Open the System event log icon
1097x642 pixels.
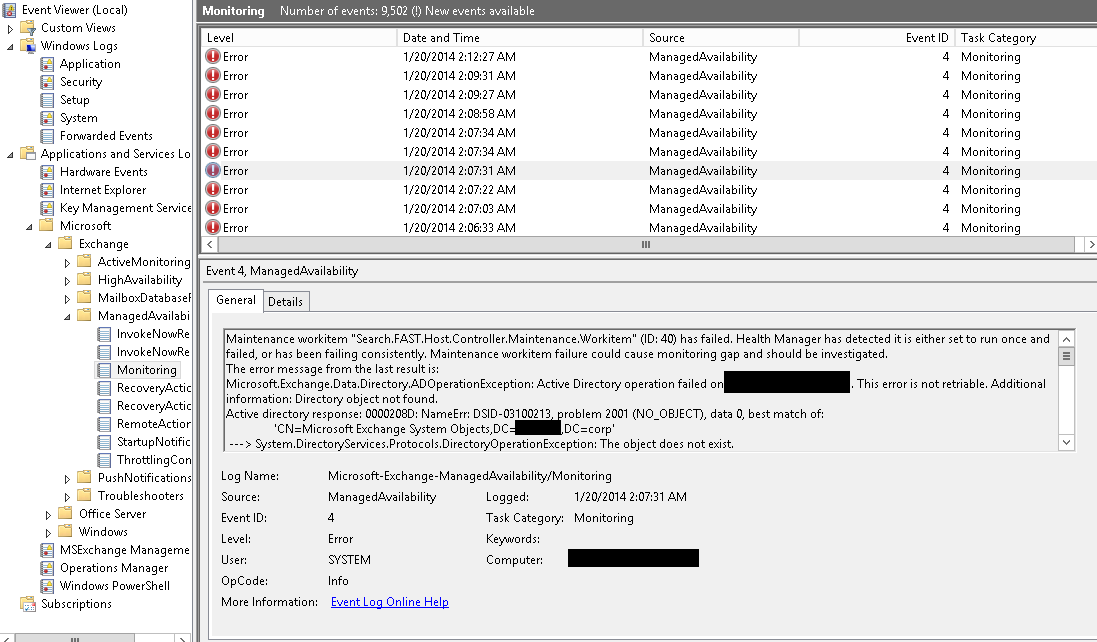pos(47,117)
